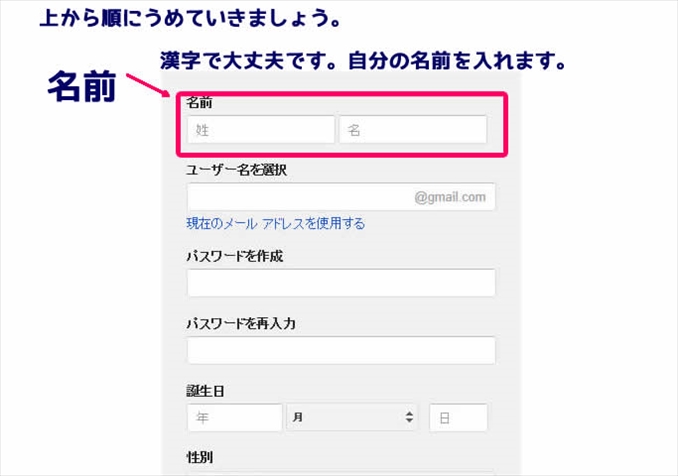This screenshot has width=678, height=476.
Task: Click the パスワードを作成 label text
Action: click(x=234, y=256)
